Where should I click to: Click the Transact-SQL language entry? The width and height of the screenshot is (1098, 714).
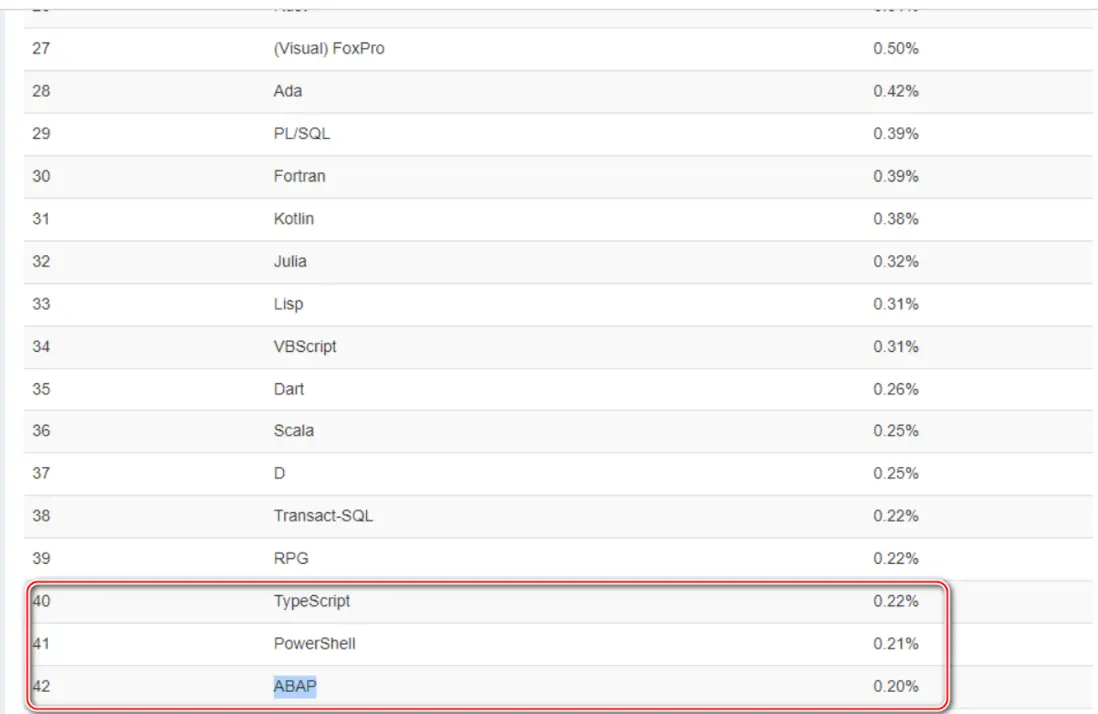pyautogui.click(x=323, y=516)
